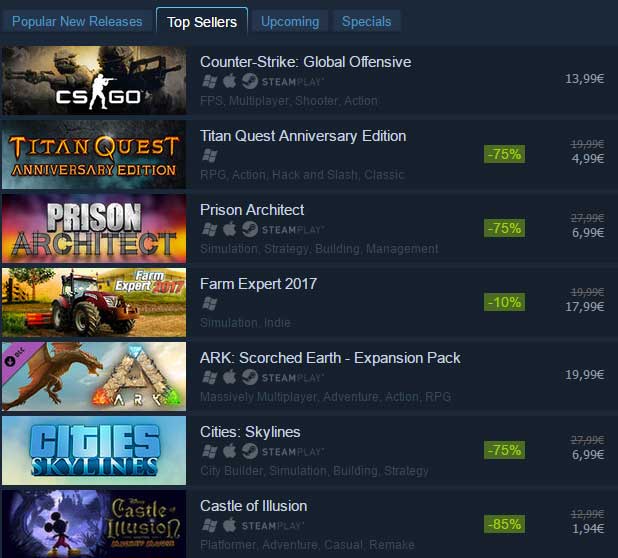Click Windows icon under Counter-Strike: Global Offensive
Image resolution: width=618 pixels, height=558 pixels.
tap(209, 82)
